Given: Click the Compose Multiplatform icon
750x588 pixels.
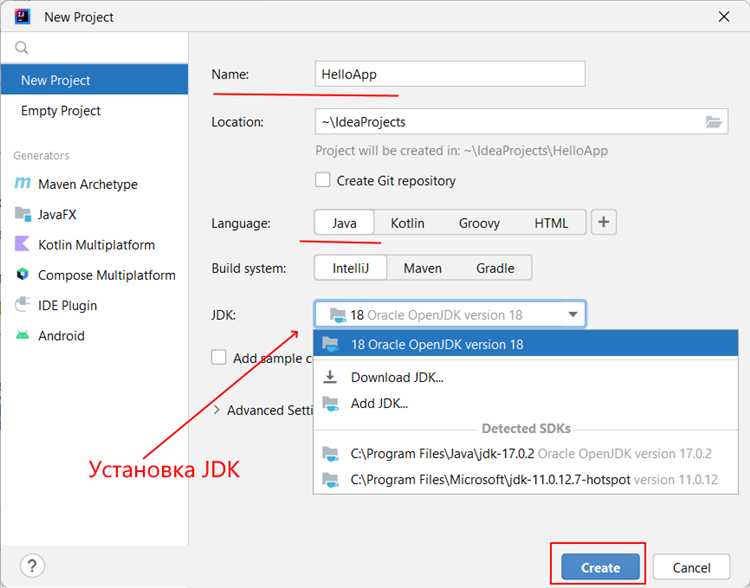Looking at the screenshot, I should [x=22, y=274].
